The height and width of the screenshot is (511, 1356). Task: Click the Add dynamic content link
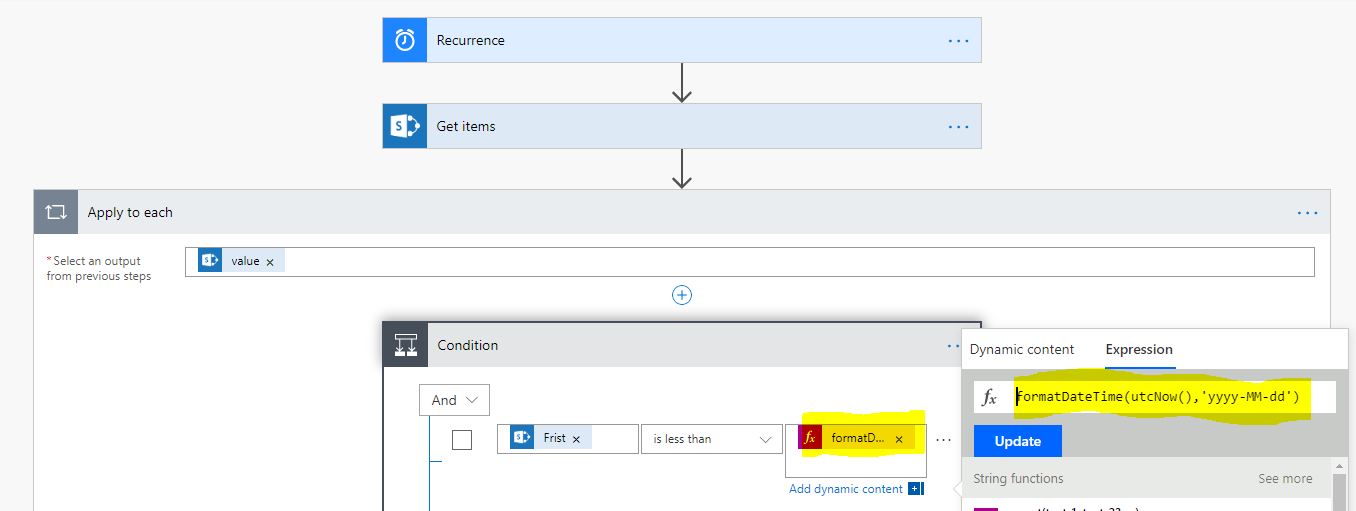846,489
